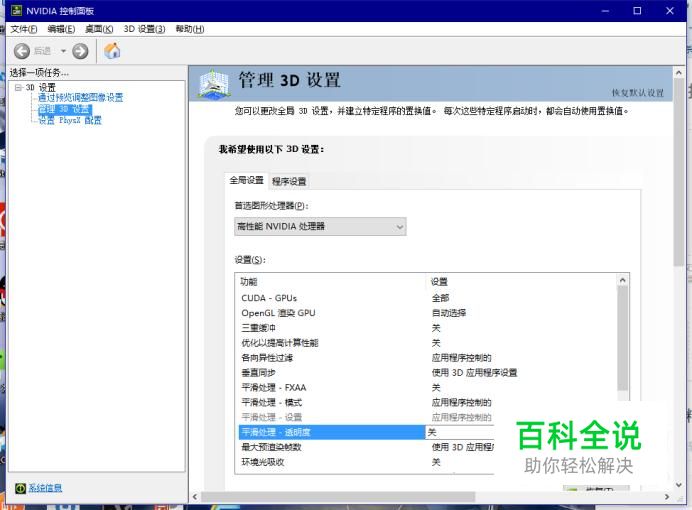Collapse the 3D 设置 tree node
The image size is (692, 510).
click(x=18, y=87)
